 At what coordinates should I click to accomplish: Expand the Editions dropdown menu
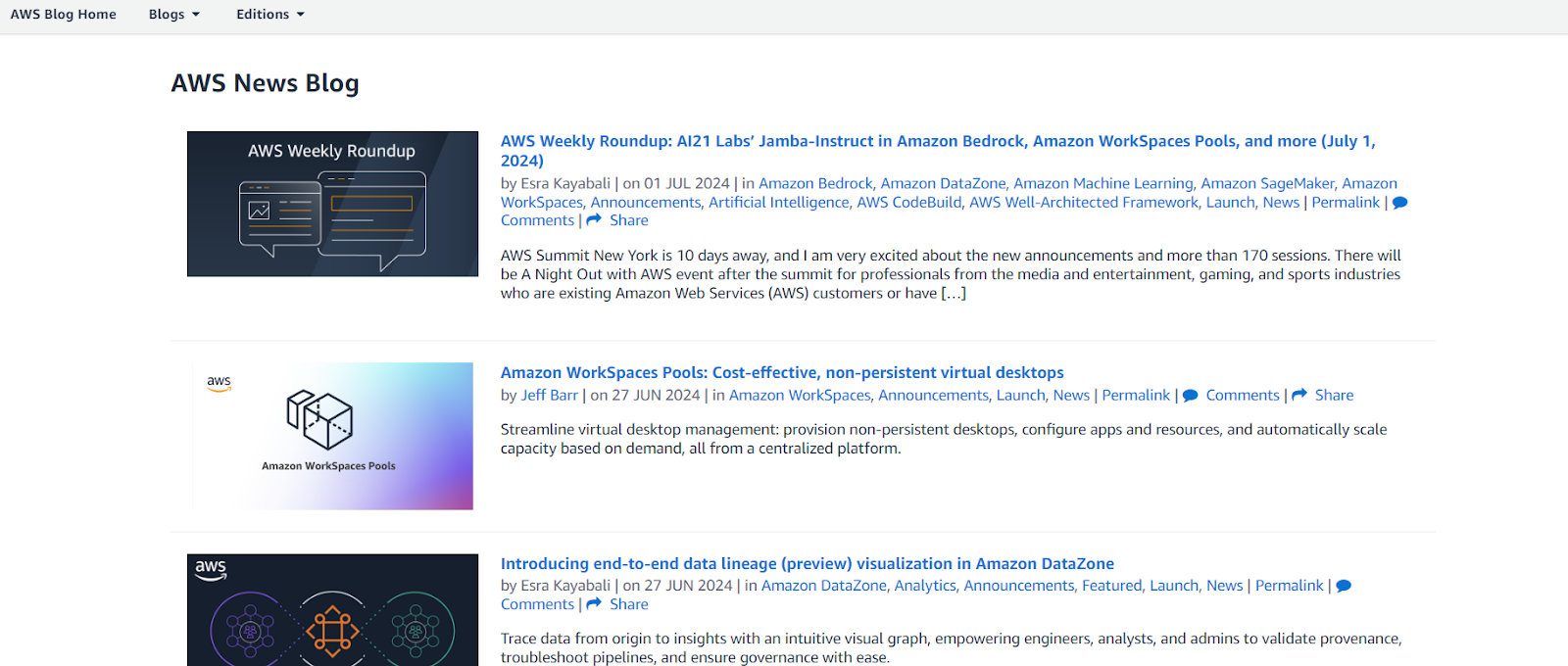(270, 15)
